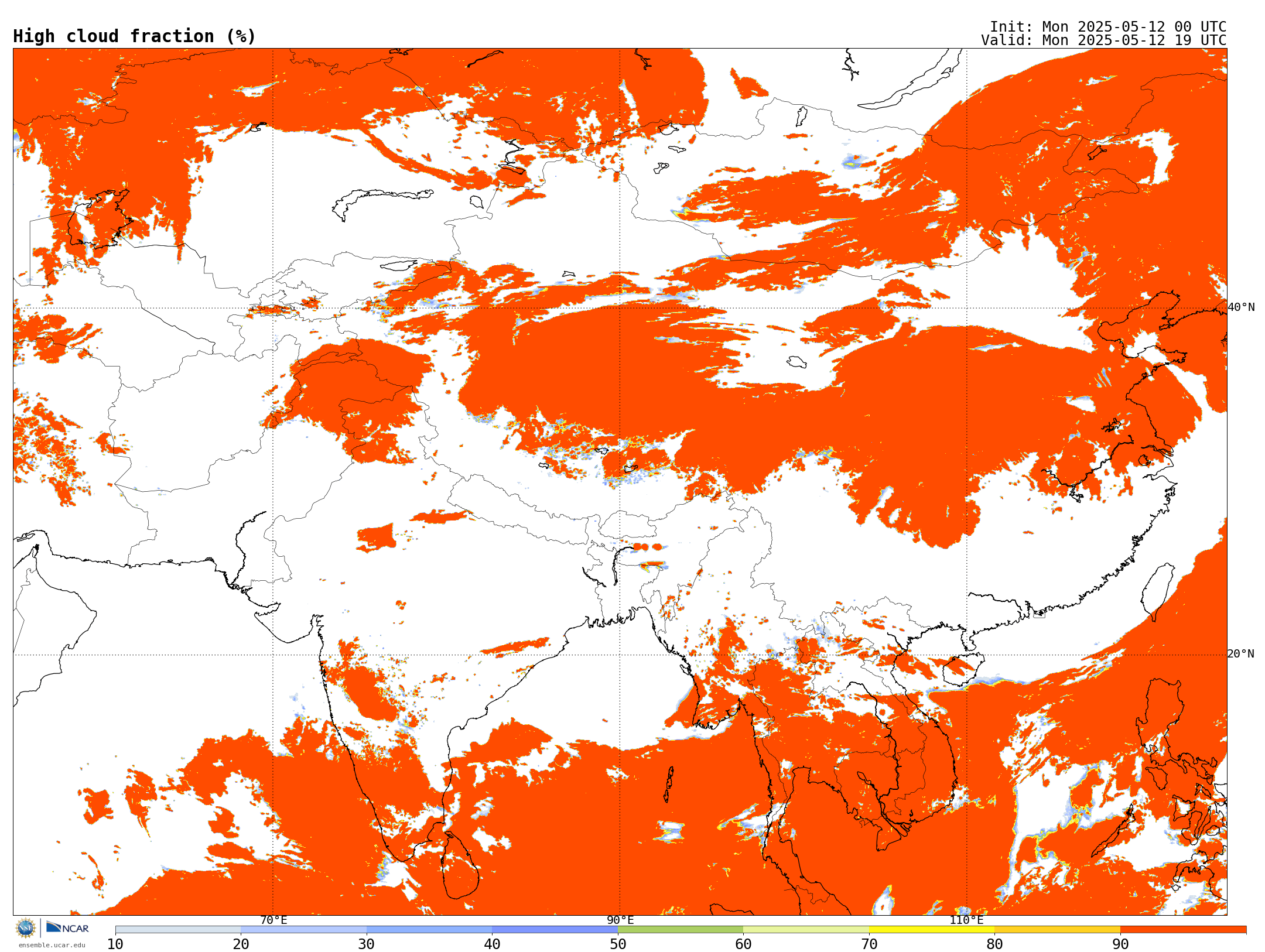Click the colorbar tick label 70
1265x952 pixels.
(x=869, y=944)
